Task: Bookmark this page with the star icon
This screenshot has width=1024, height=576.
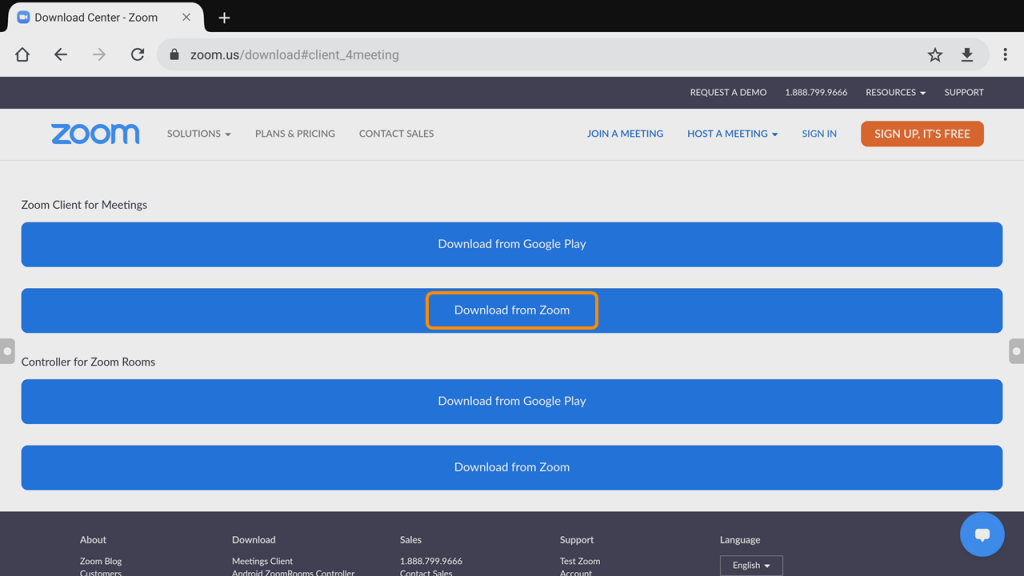Action: (x=934, y=55)
